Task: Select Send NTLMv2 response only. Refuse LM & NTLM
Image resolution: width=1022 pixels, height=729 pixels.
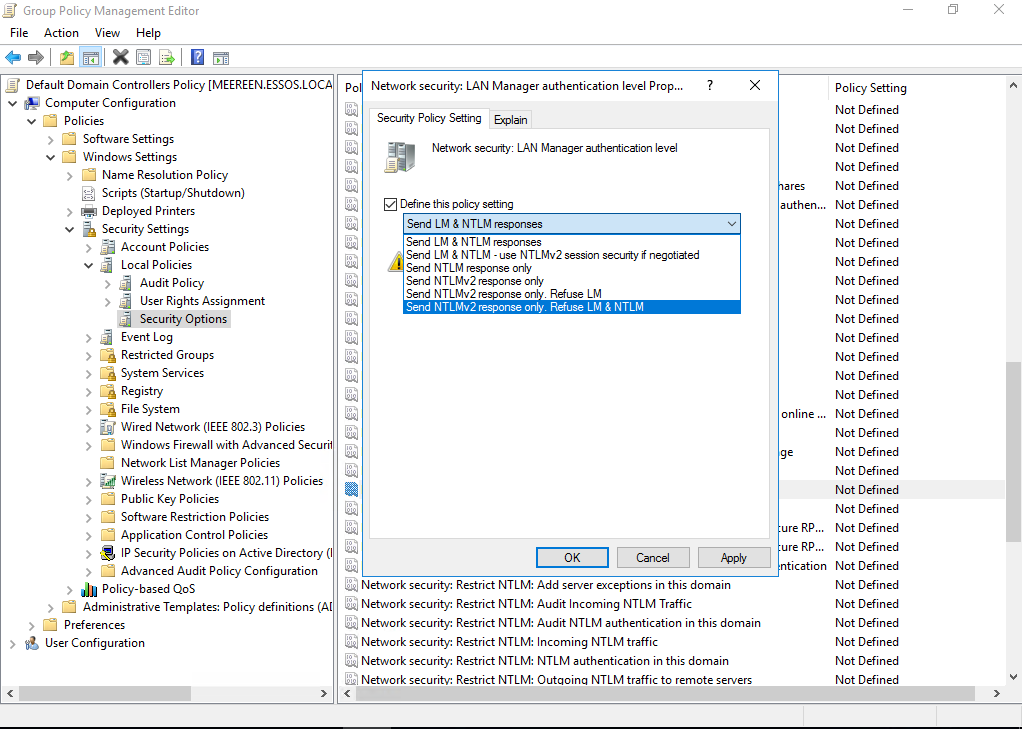Action: click(524, 307)
